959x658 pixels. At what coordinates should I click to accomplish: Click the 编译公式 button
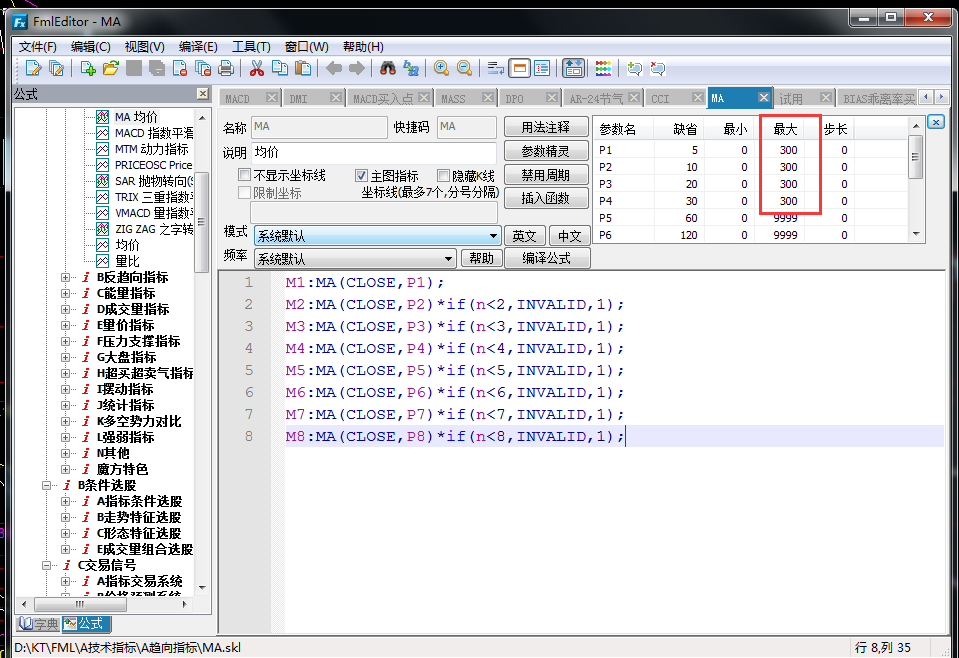(x=546, y=258)
